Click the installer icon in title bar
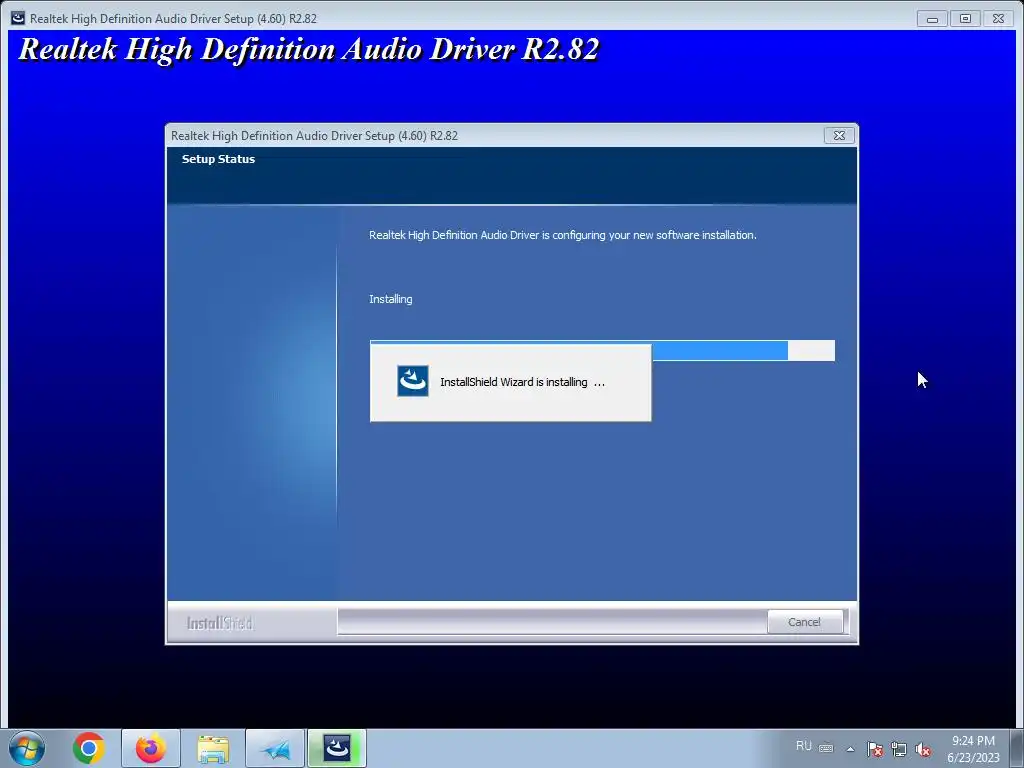 pyautogui.click(x=18, y=18)
